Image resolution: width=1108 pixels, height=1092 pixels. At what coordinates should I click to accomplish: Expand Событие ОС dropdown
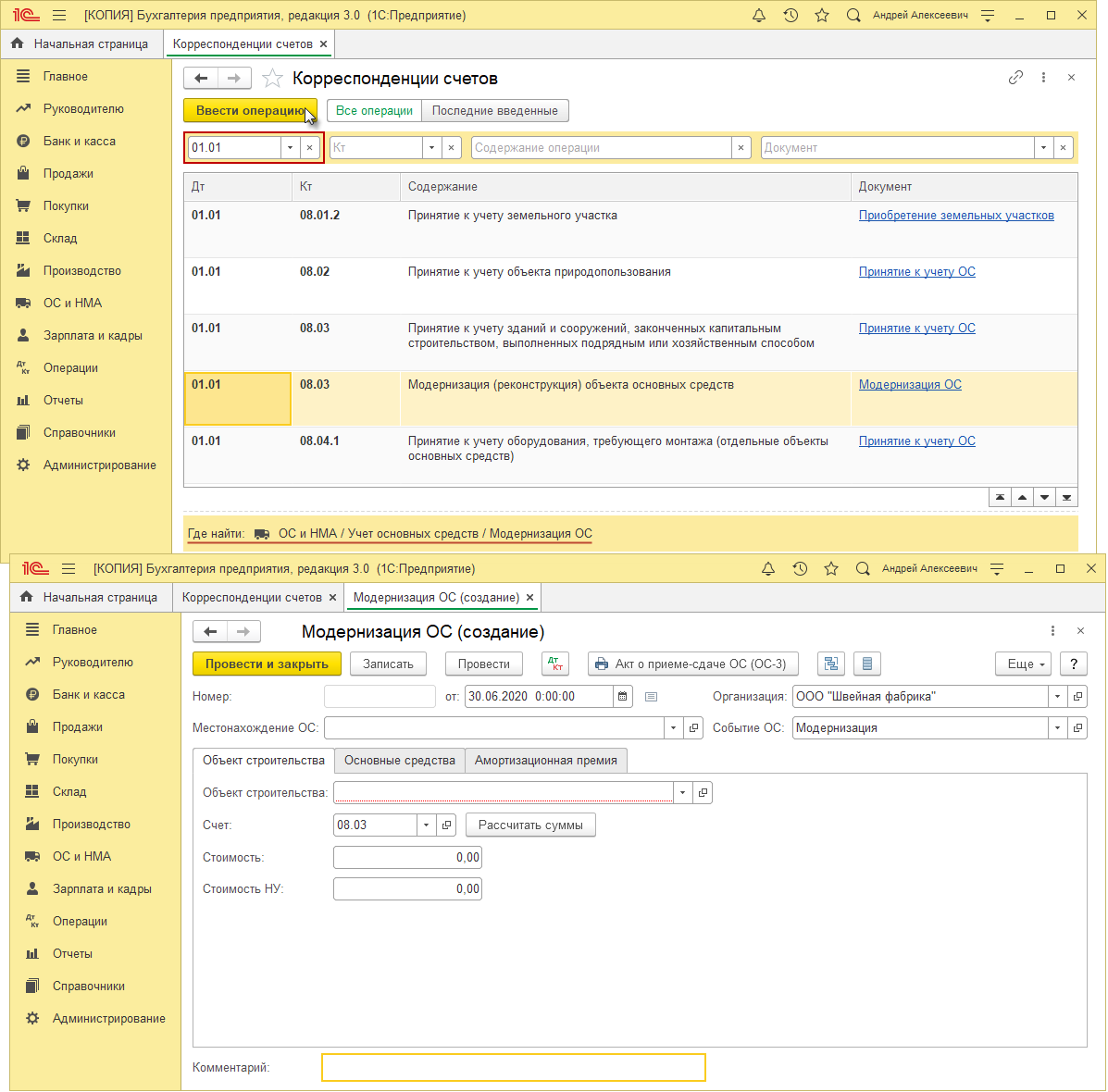tap(1057, 728)
